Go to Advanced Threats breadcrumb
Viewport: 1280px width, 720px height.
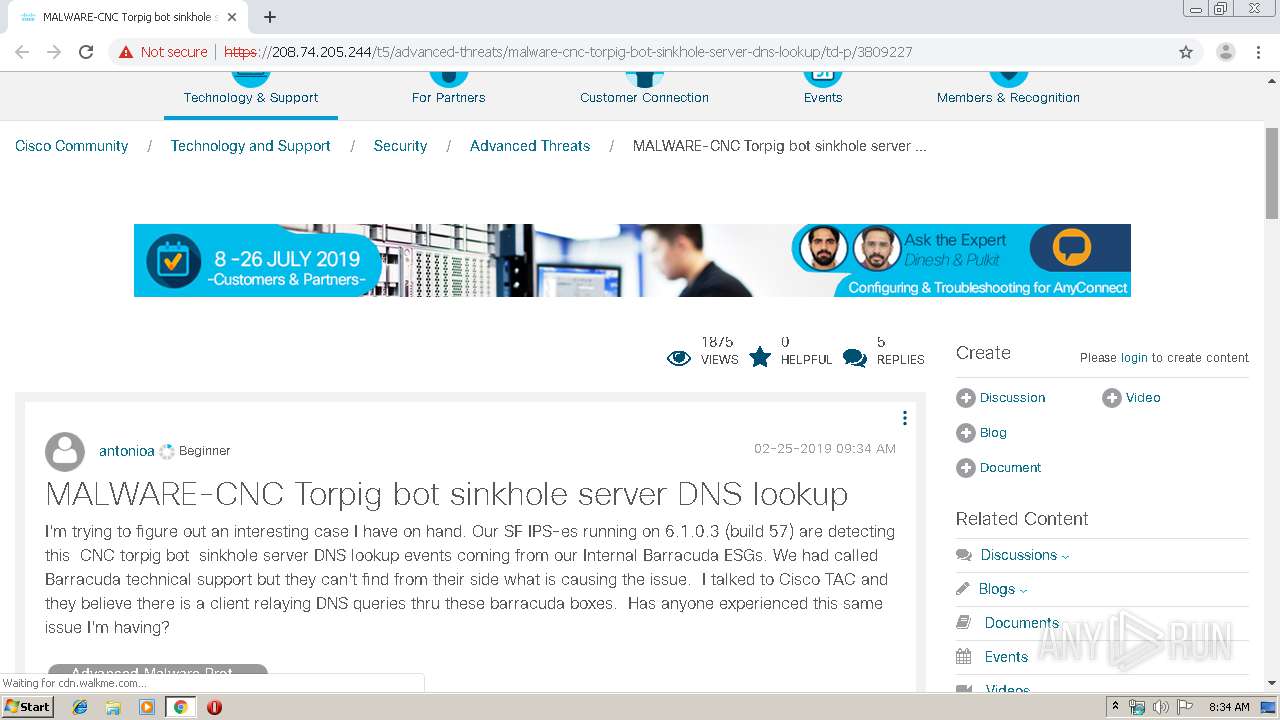530,146
